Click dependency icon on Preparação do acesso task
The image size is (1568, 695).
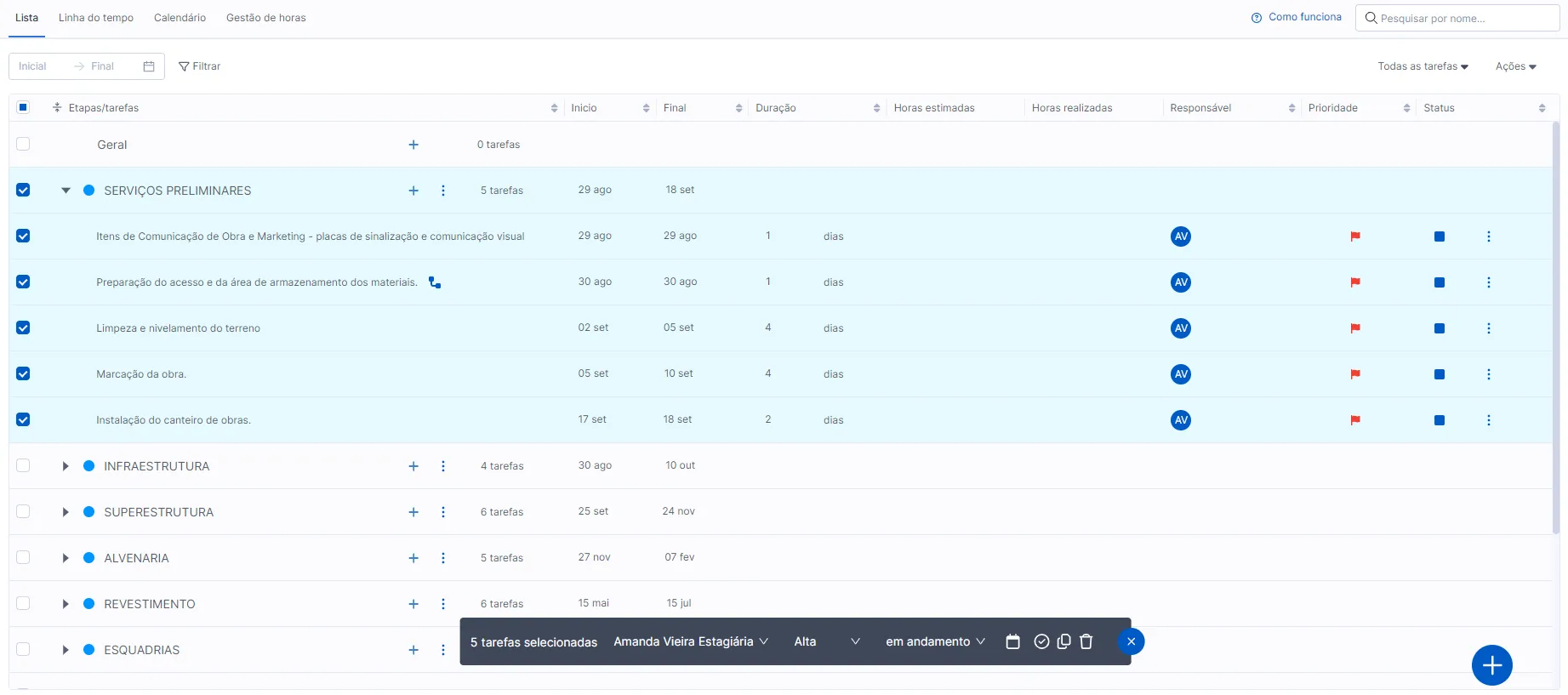pyautogui.click(x=435, y=282)
